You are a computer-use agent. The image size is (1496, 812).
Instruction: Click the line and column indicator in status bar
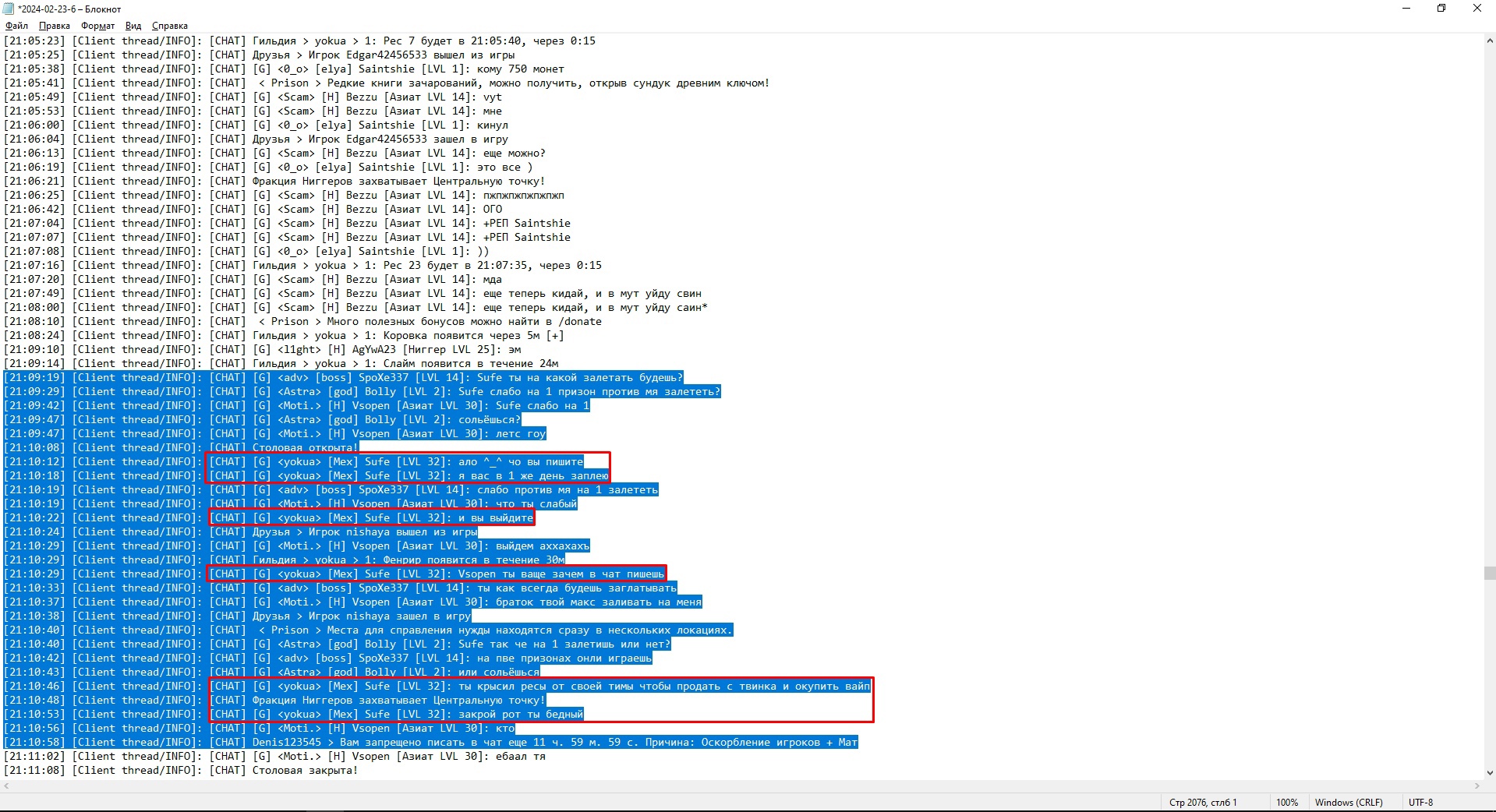[x=1202, y=802]
